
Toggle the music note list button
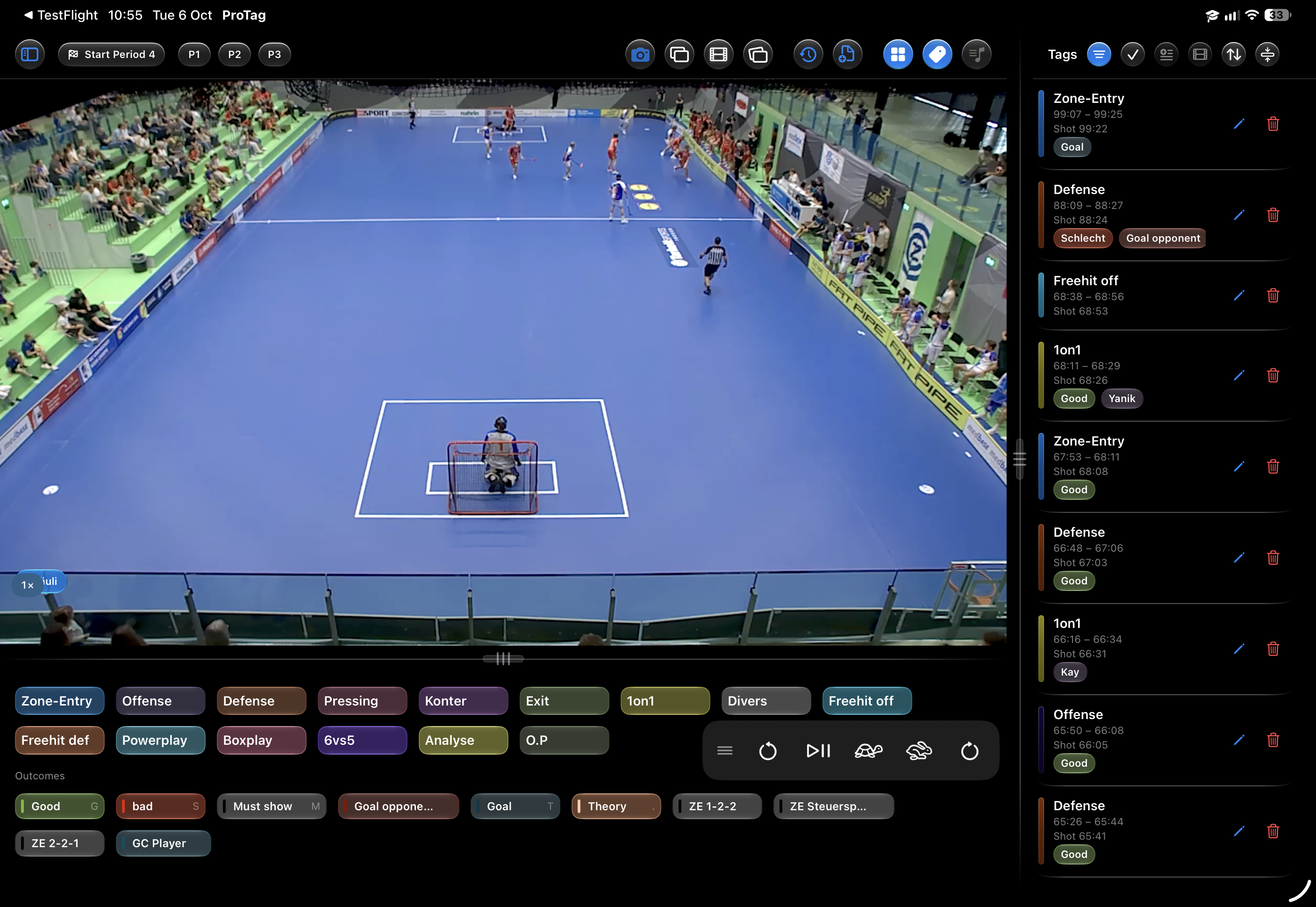coord(976,55)
